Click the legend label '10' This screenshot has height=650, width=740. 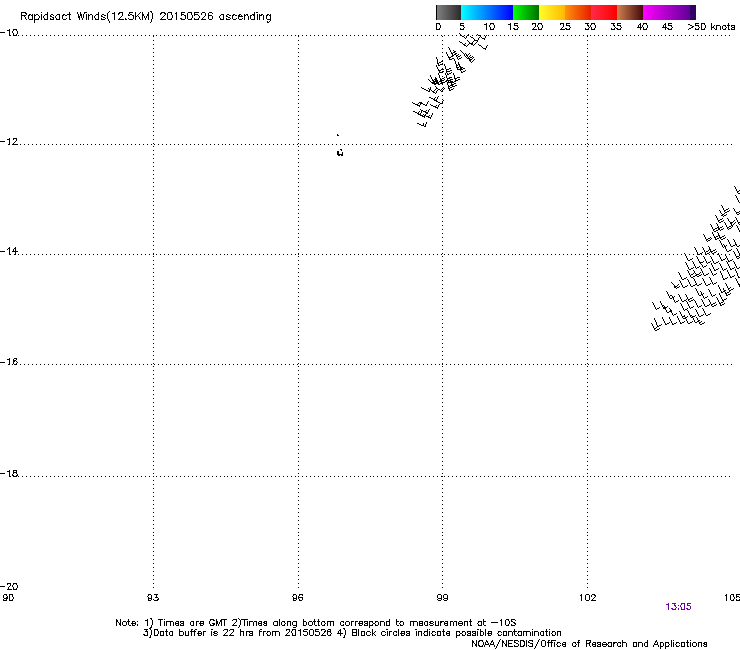tap(489, 27)
